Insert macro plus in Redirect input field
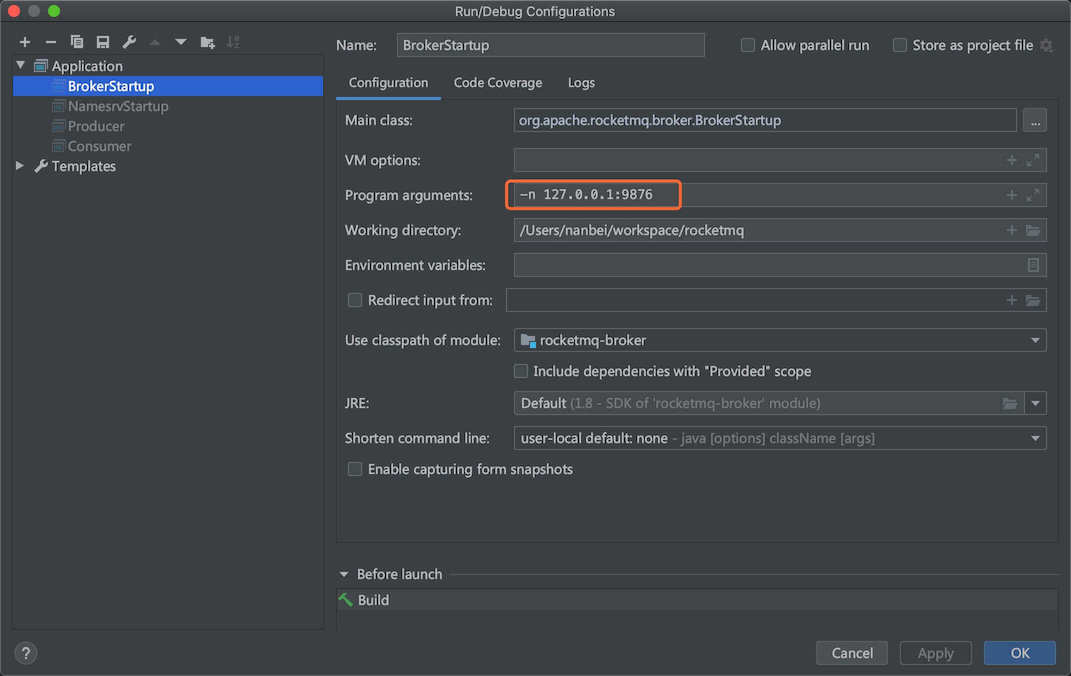This screenshot has width=1071, height=676. click(x=1012, y=300)
